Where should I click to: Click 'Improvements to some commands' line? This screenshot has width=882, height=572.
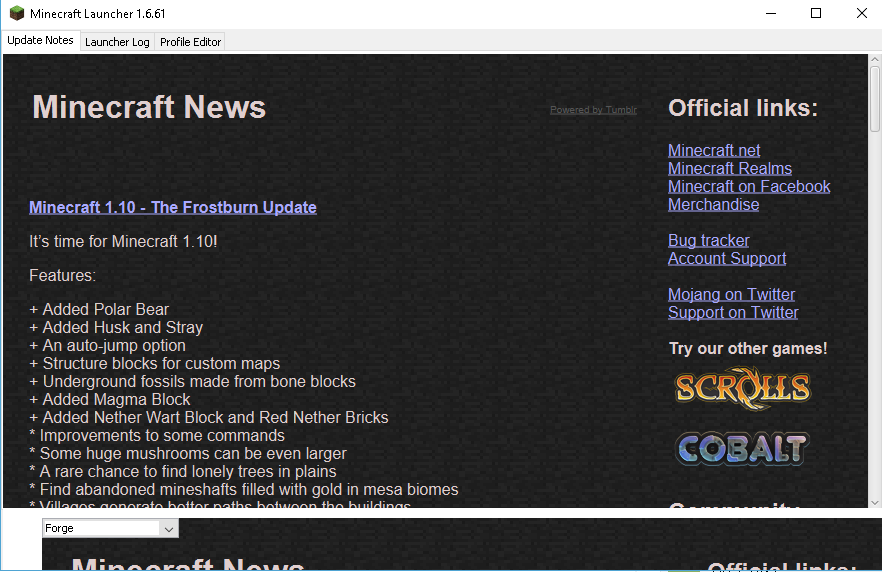click(157, 435)
